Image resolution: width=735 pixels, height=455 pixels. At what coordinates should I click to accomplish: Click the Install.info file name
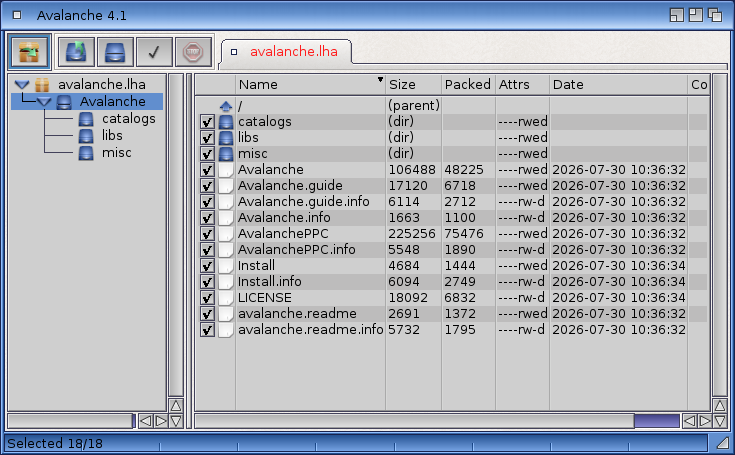pyautogui.click(x=270, y=282)
